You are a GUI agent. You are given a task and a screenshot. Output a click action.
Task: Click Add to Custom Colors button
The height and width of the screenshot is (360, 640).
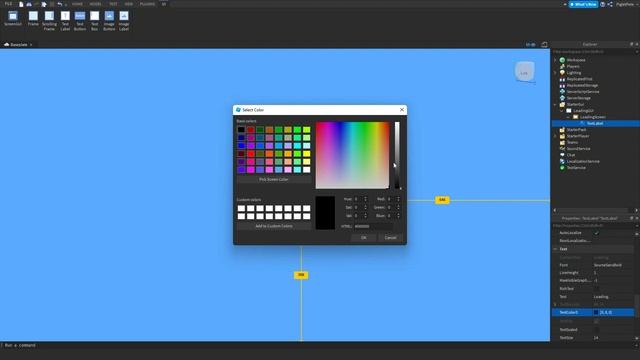[x=273, y=226]
